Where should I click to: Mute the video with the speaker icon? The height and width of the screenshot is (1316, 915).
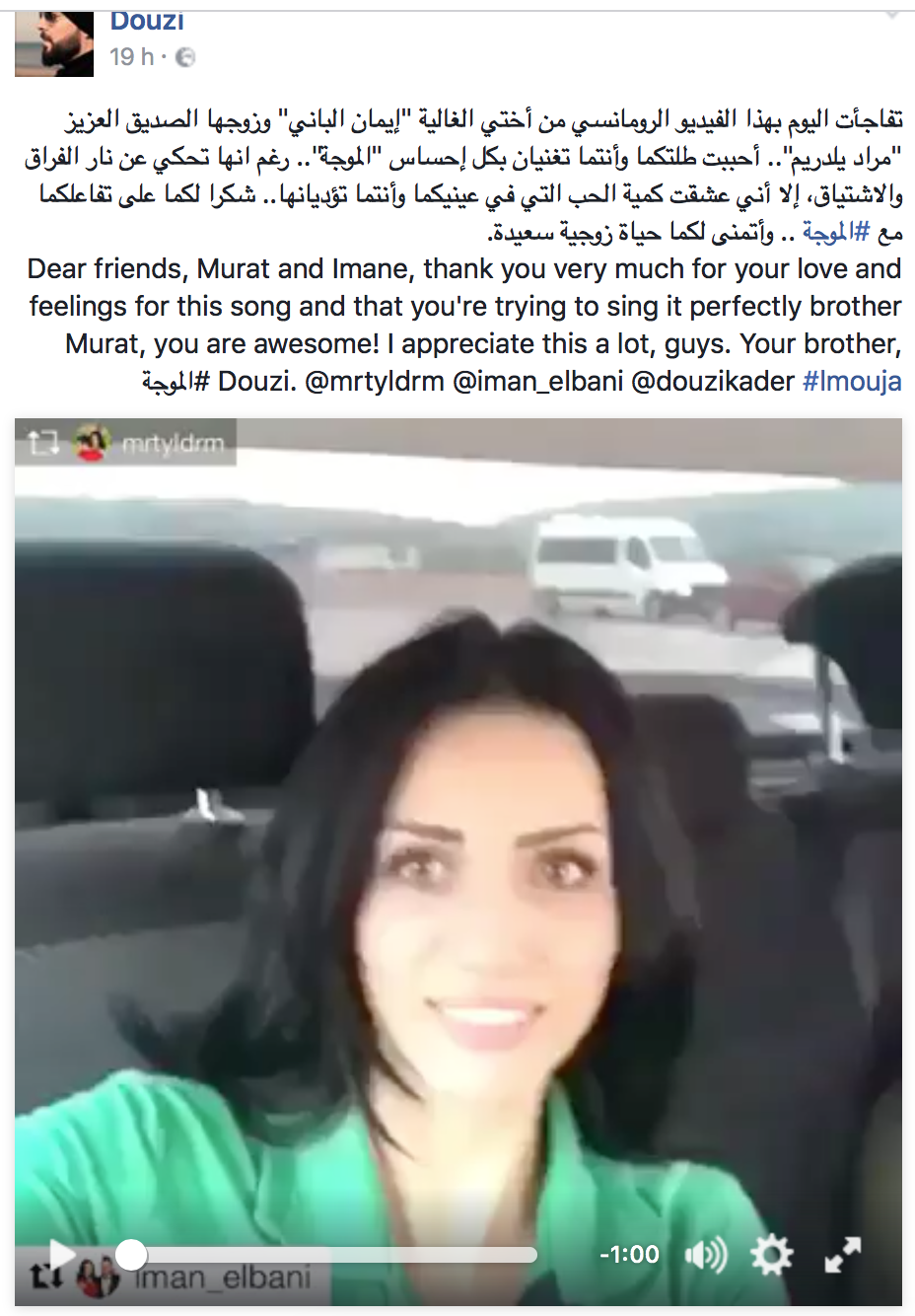click(705, 1255)
